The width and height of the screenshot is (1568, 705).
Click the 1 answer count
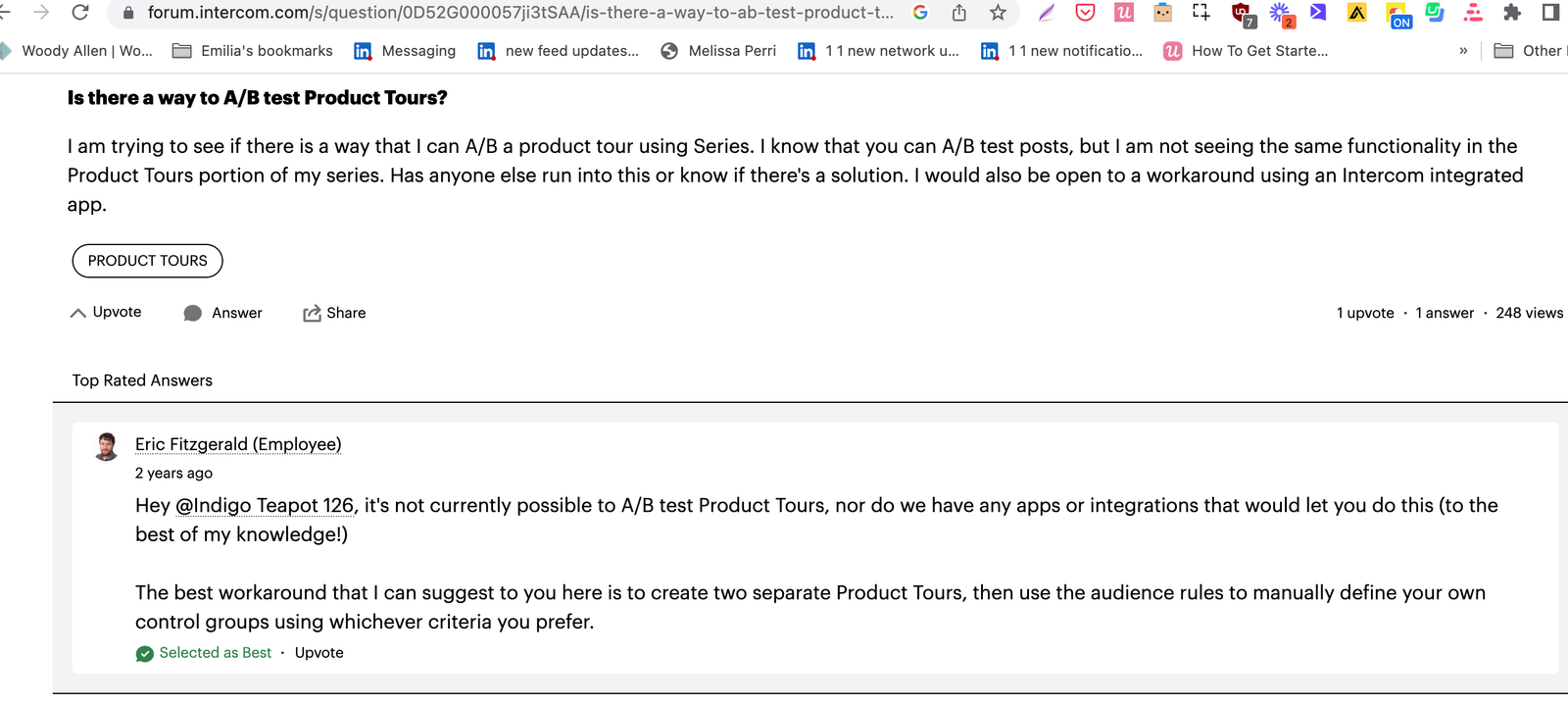click(1445, 313)
